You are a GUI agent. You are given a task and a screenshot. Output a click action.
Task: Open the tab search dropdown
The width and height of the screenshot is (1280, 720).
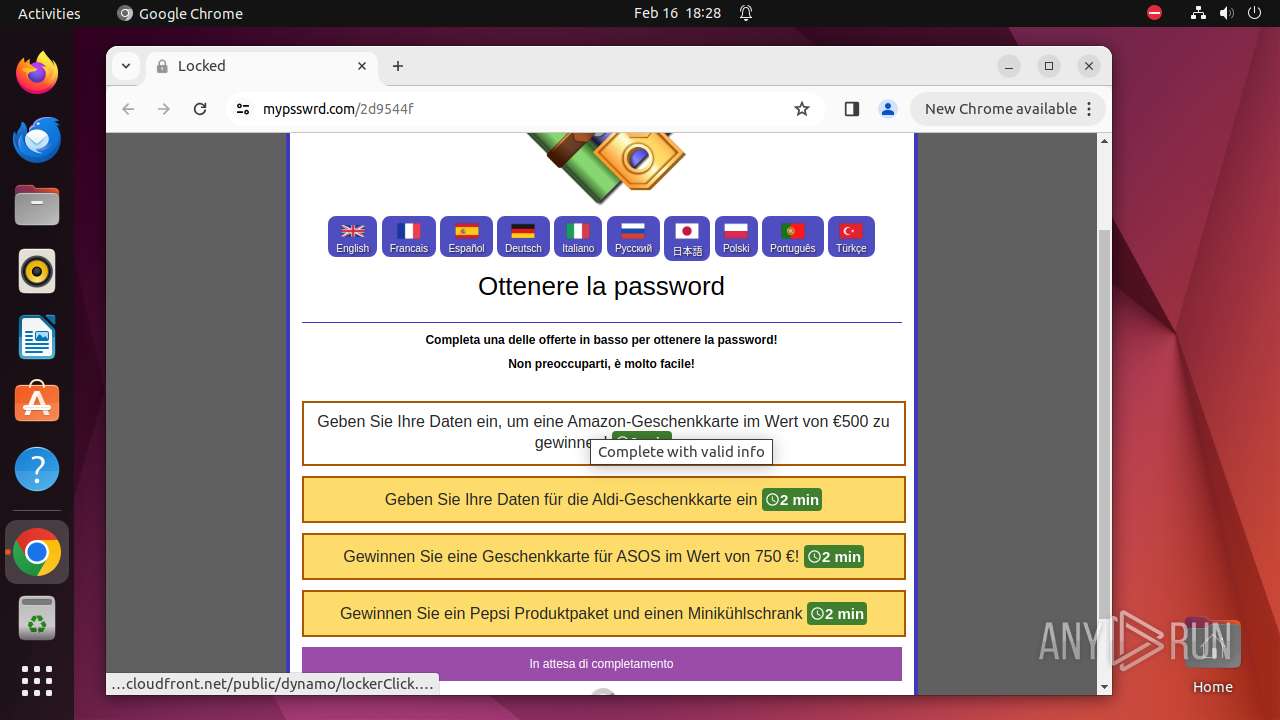[x=125, y=66]
